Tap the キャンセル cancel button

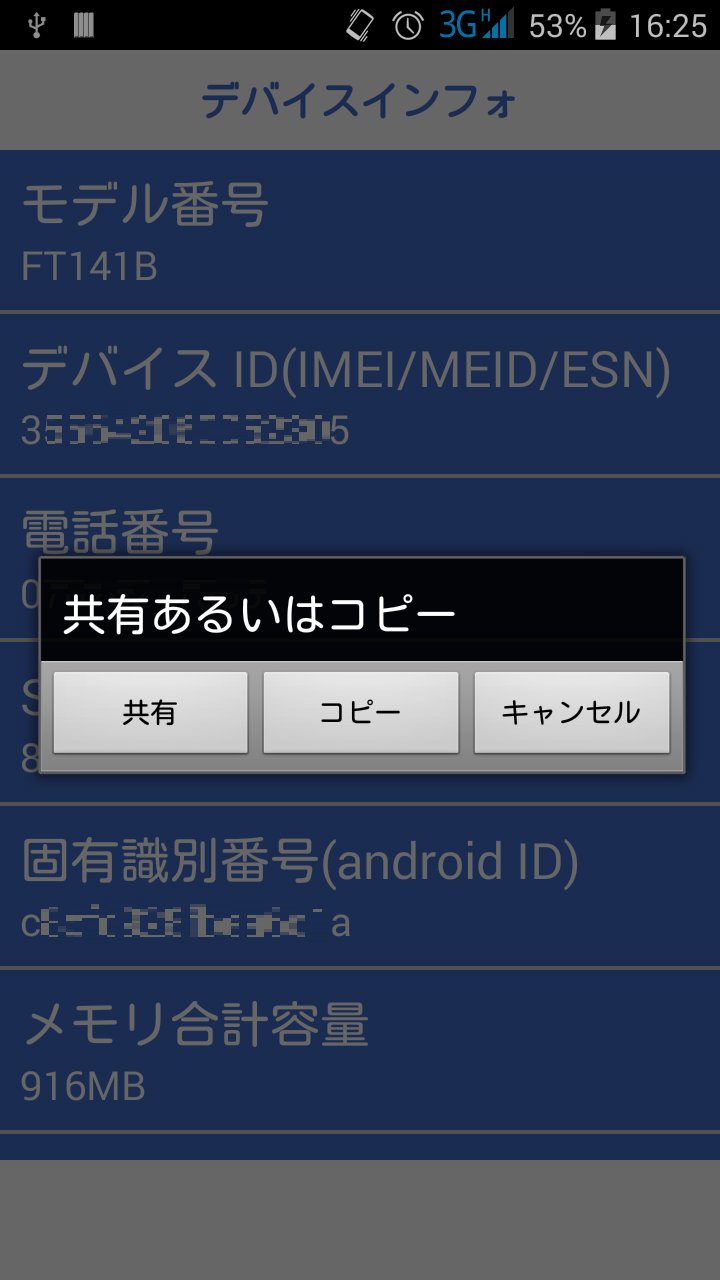click(571, 712)
